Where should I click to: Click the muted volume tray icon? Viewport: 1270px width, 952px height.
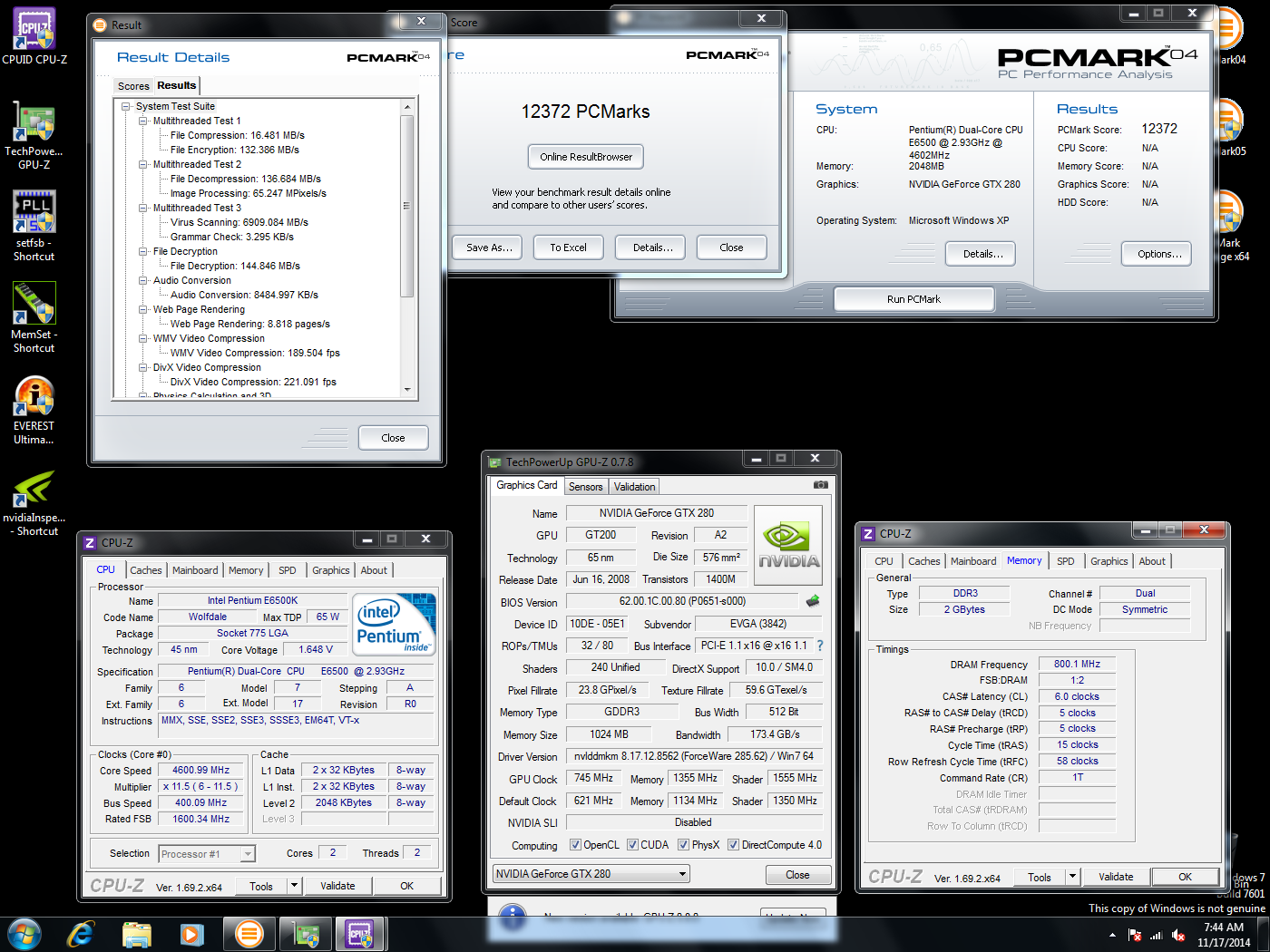pyautogui.click(x=1178, y=935)
